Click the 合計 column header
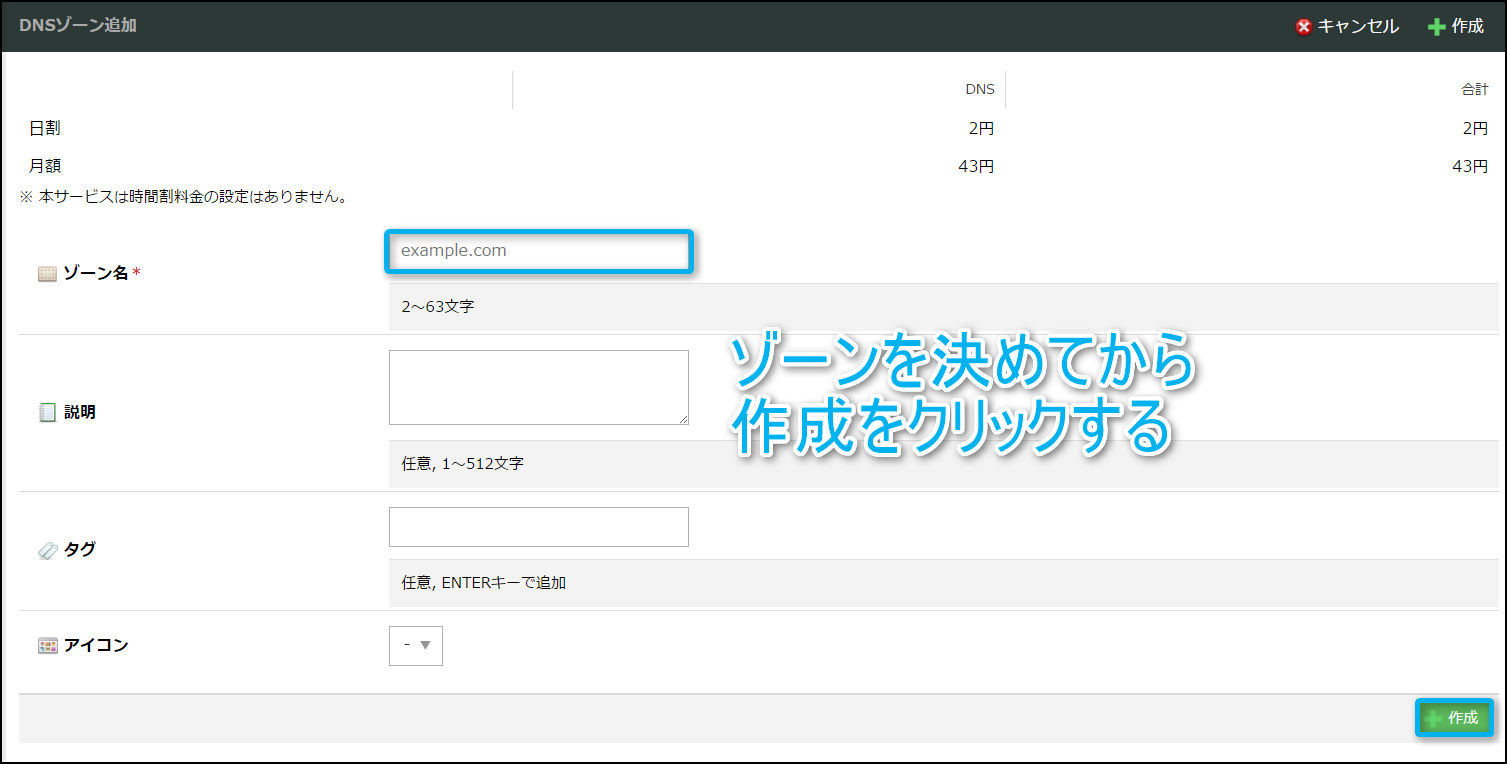Viewport: 1507px width, 764px height. coord(1474,89)
